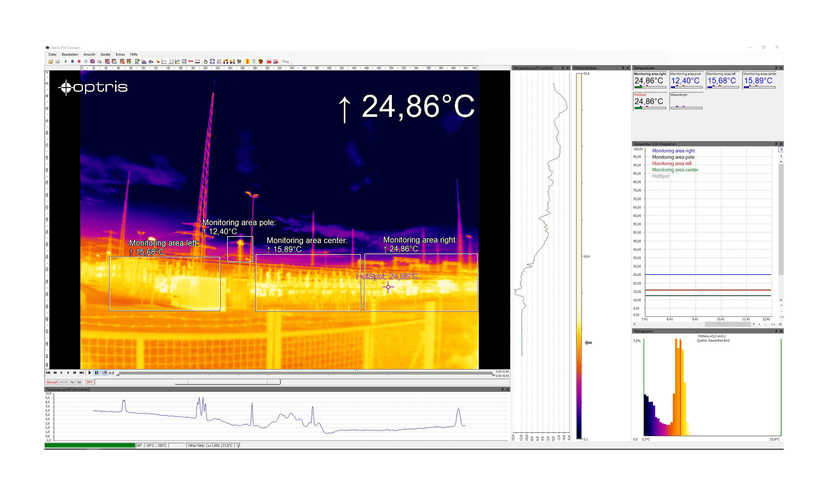Open the Datei menu

(x=52, y=54)
